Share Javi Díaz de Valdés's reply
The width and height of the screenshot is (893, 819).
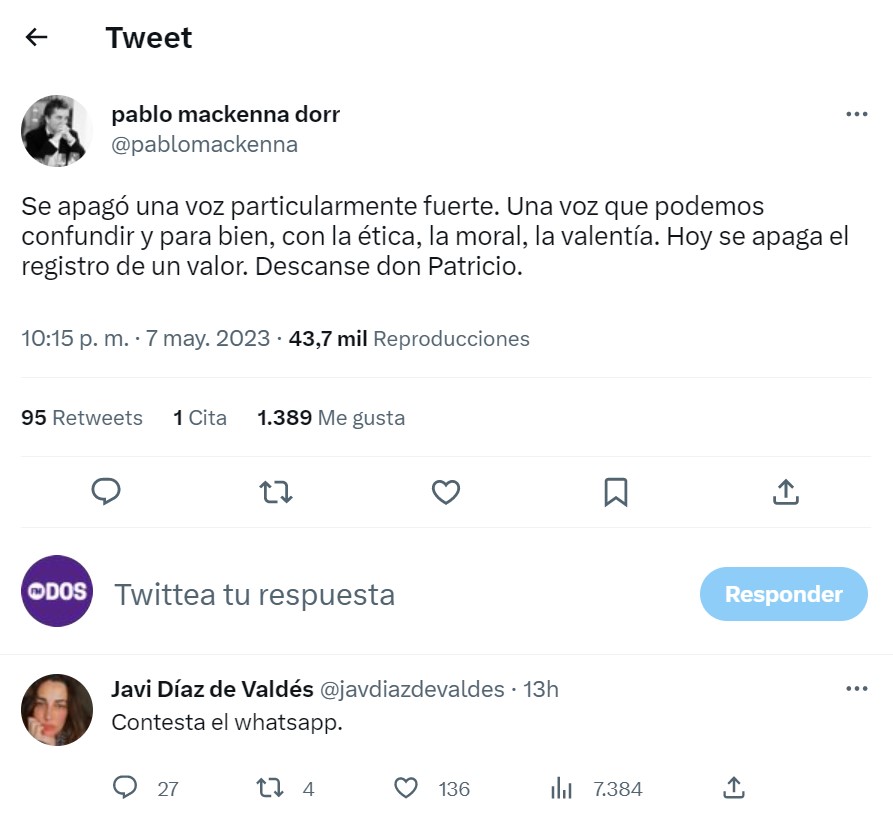click(732, 788)
